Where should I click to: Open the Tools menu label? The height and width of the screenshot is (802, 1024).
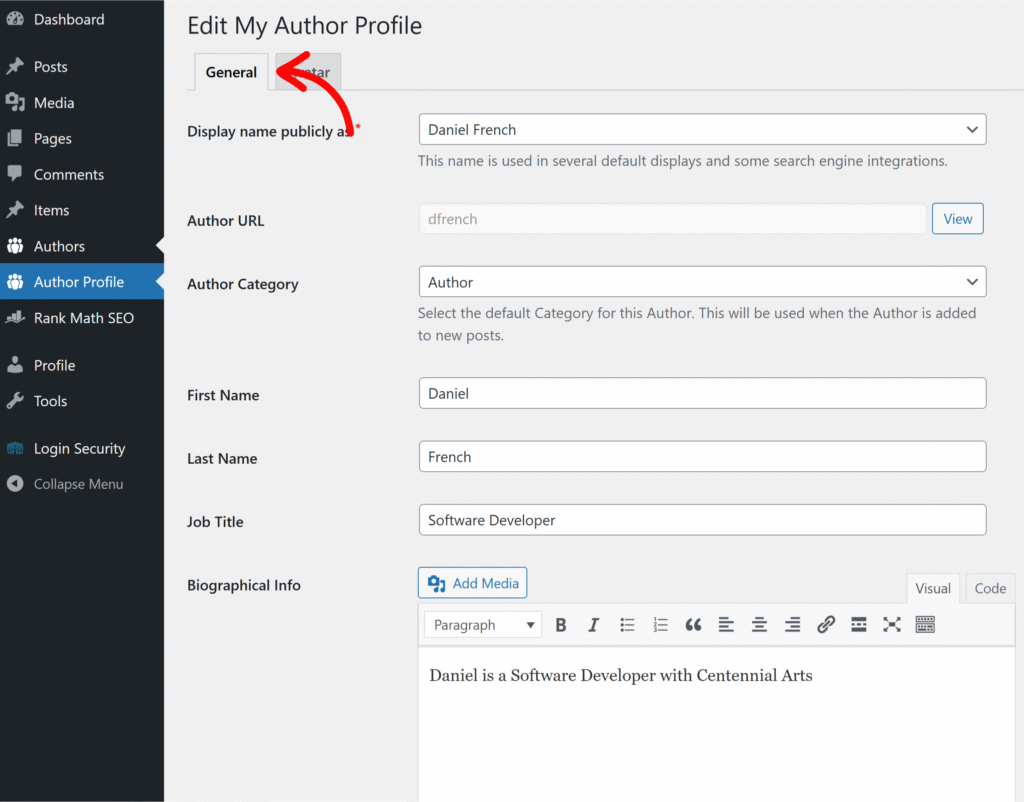pos(50,401)
